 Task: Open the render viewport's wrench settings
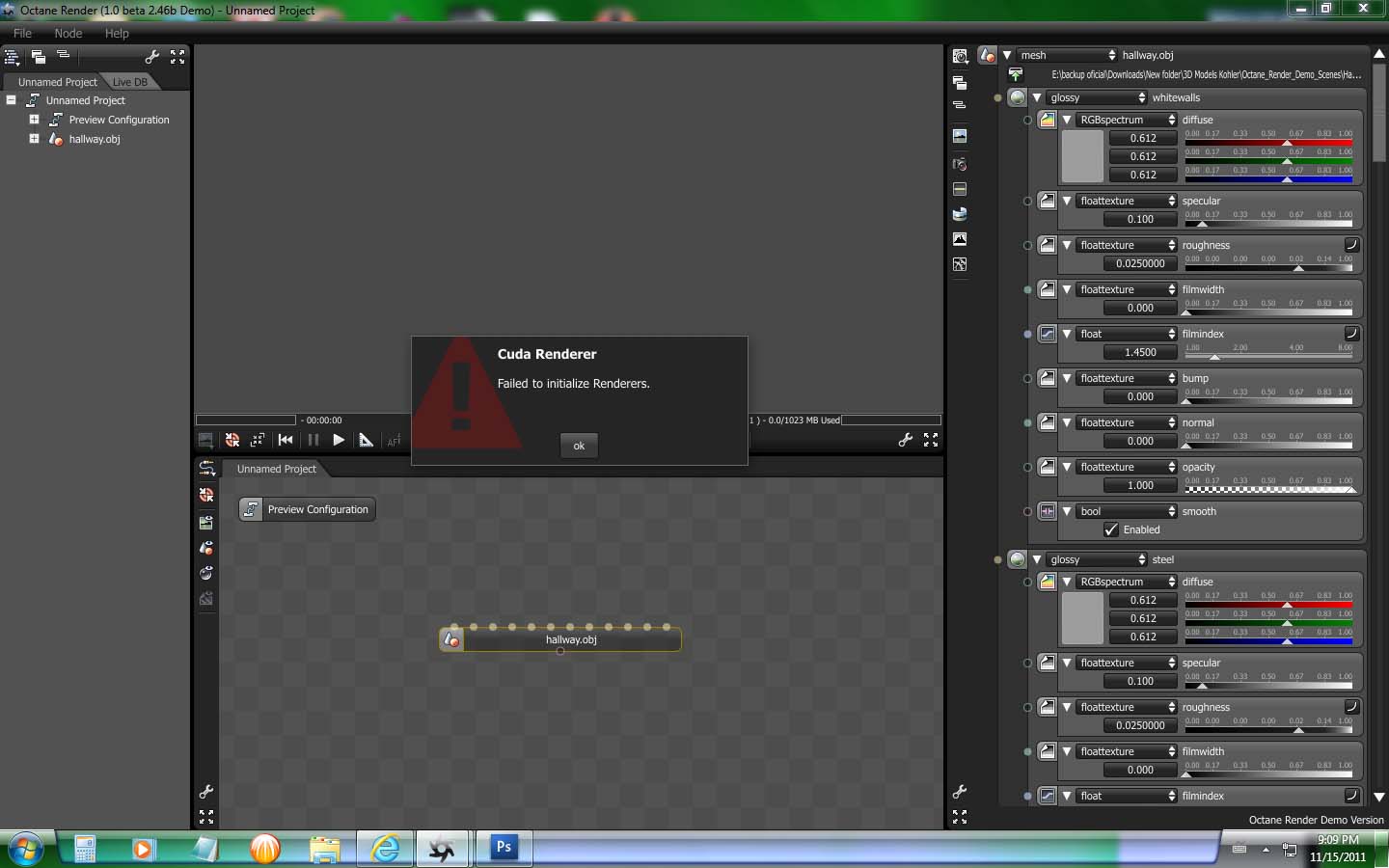click(x=905, y=440)
